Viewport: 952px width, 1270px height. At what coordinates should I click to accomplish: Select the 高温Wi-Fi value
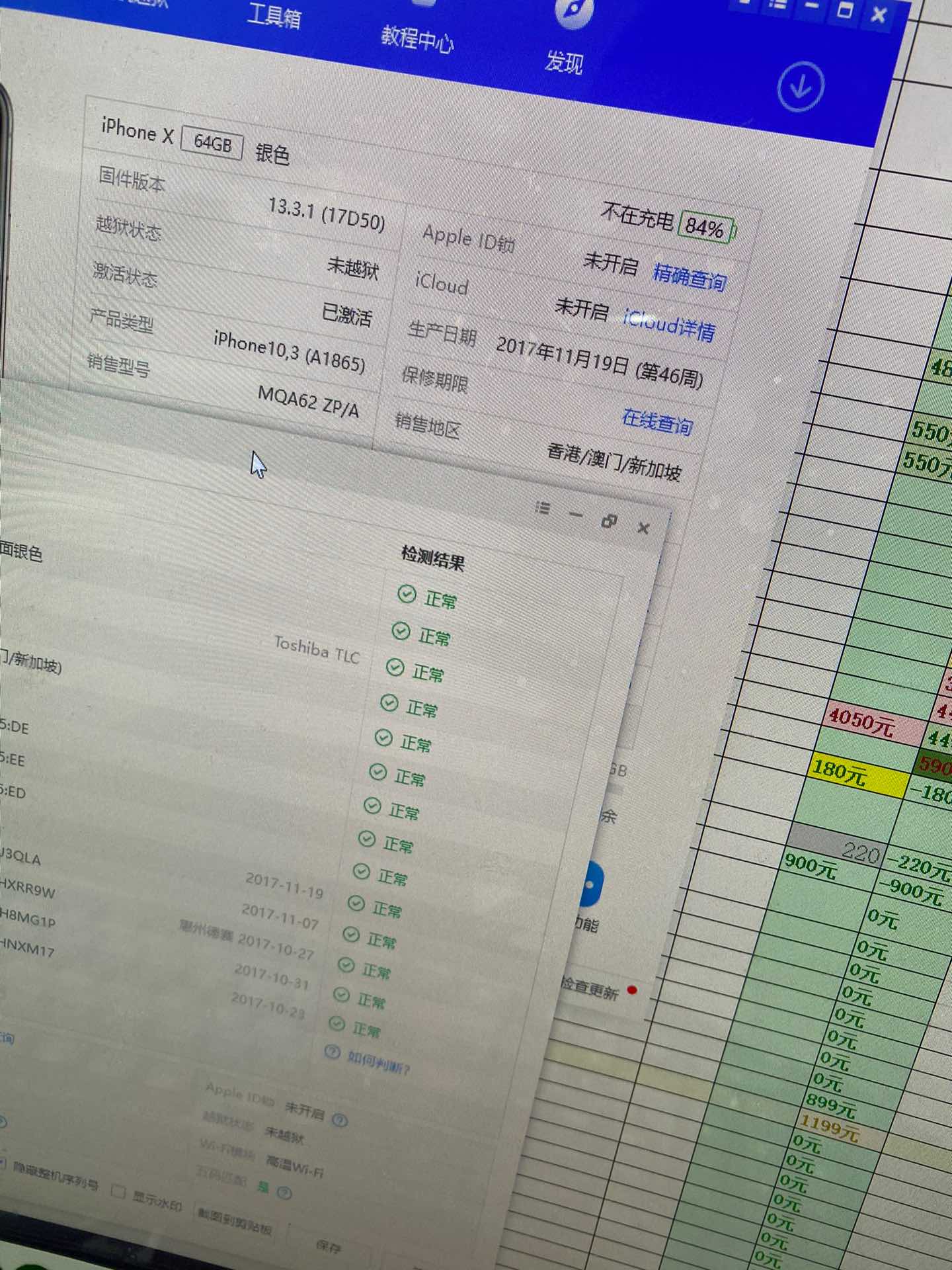(x=295, y=1167)
